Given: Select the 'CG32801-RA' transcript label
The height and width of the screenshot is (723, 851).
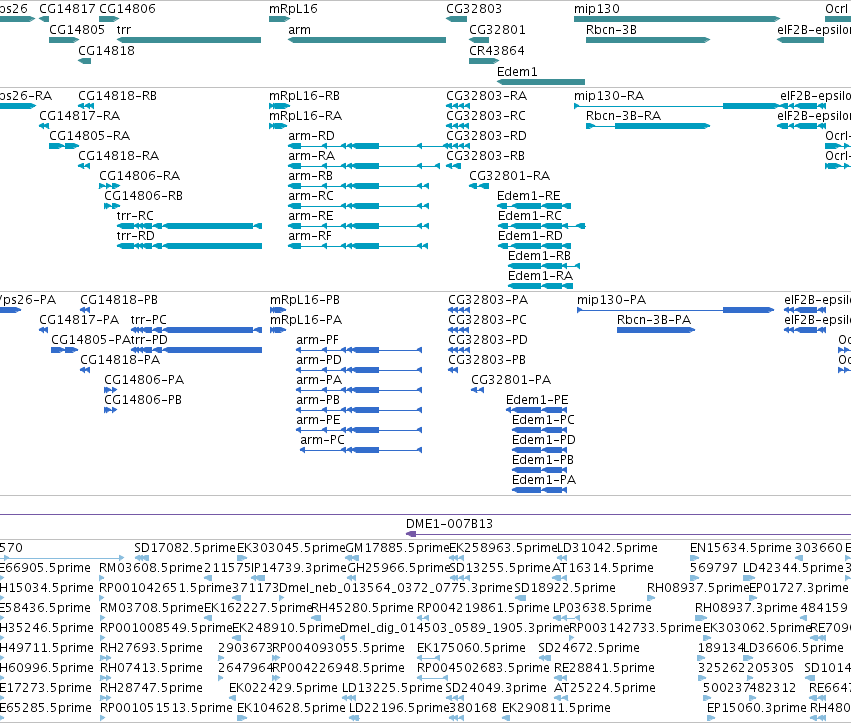Looking at the screenshot, I should coord(510,176).
